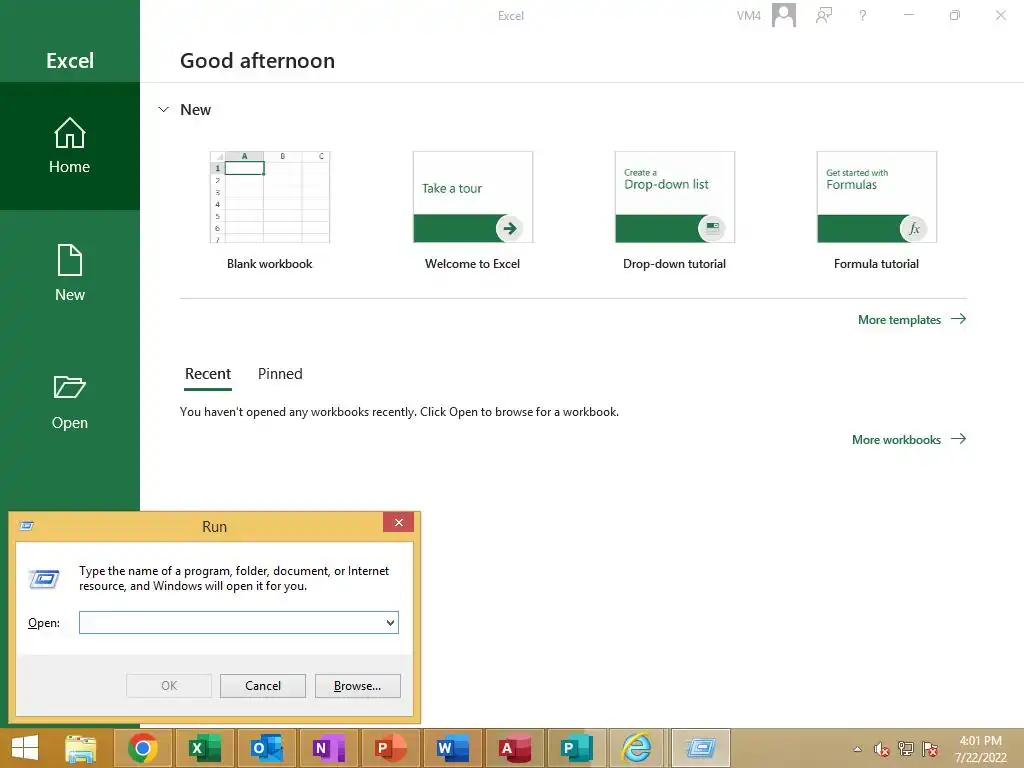Open the Drop-down tutorial template
Viewport: 1024px width, 768px height.
click(x=675, y=210)
